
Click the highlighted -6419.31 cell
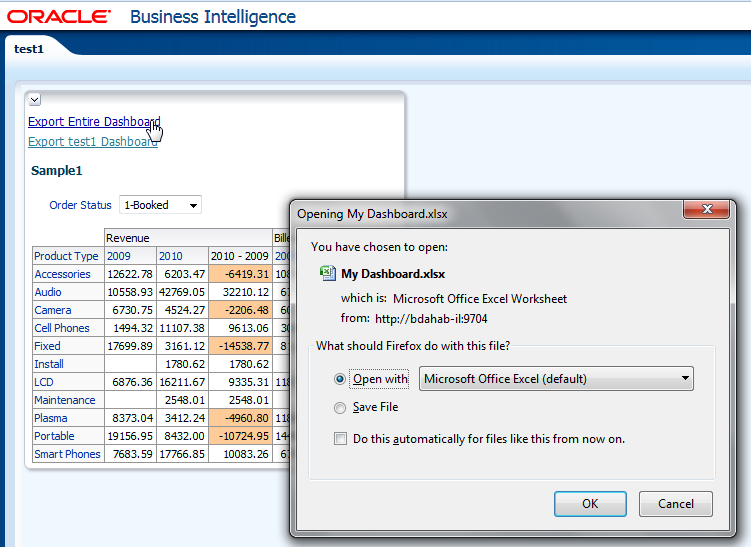click(x=240, y=274)
